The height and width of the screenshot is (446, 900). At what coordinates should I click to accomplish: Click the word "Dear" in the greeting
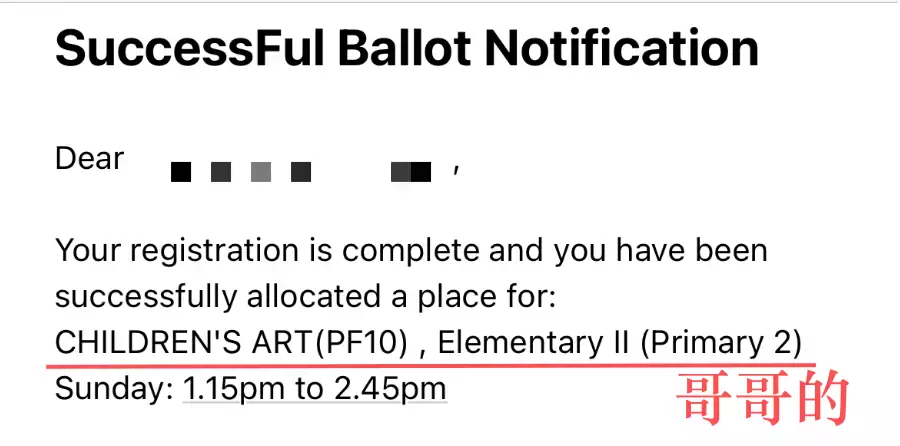90,159
